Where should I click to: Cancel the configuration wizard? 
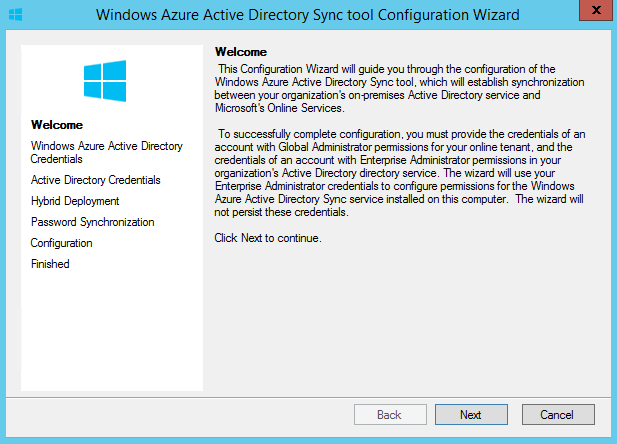tap(558, 414)
